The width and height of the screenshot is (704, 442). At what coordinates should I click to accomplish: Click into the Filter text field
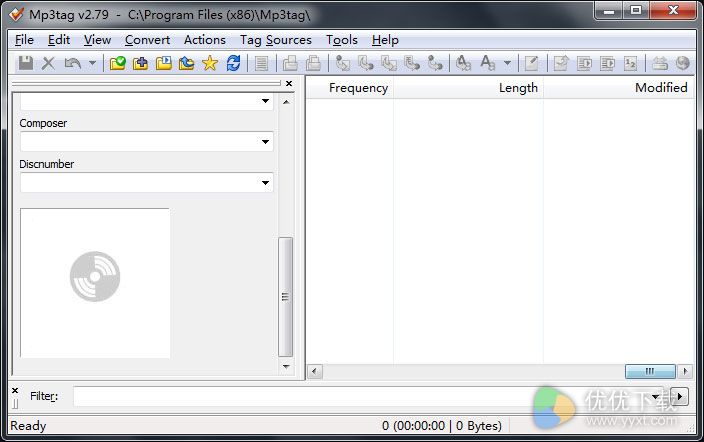pyautogui.click(x=362, y=397)
